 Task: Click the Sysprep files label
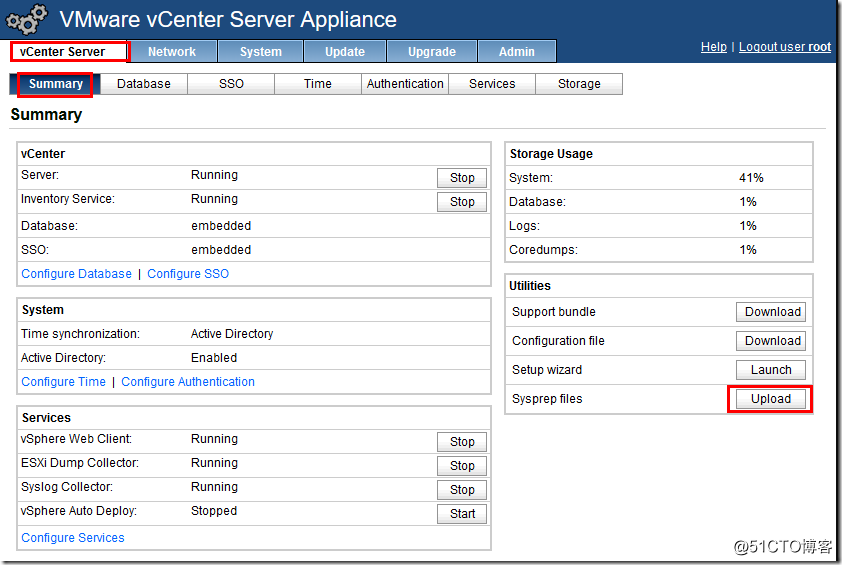547,399
